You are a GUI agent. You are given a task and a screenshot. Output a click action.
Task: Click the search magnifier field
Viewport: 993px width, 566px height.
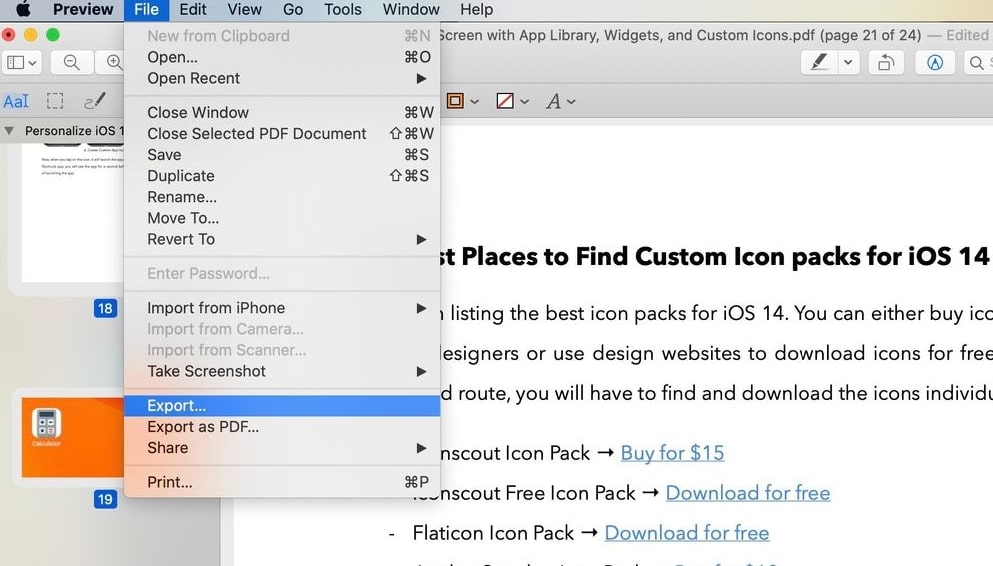978,63
